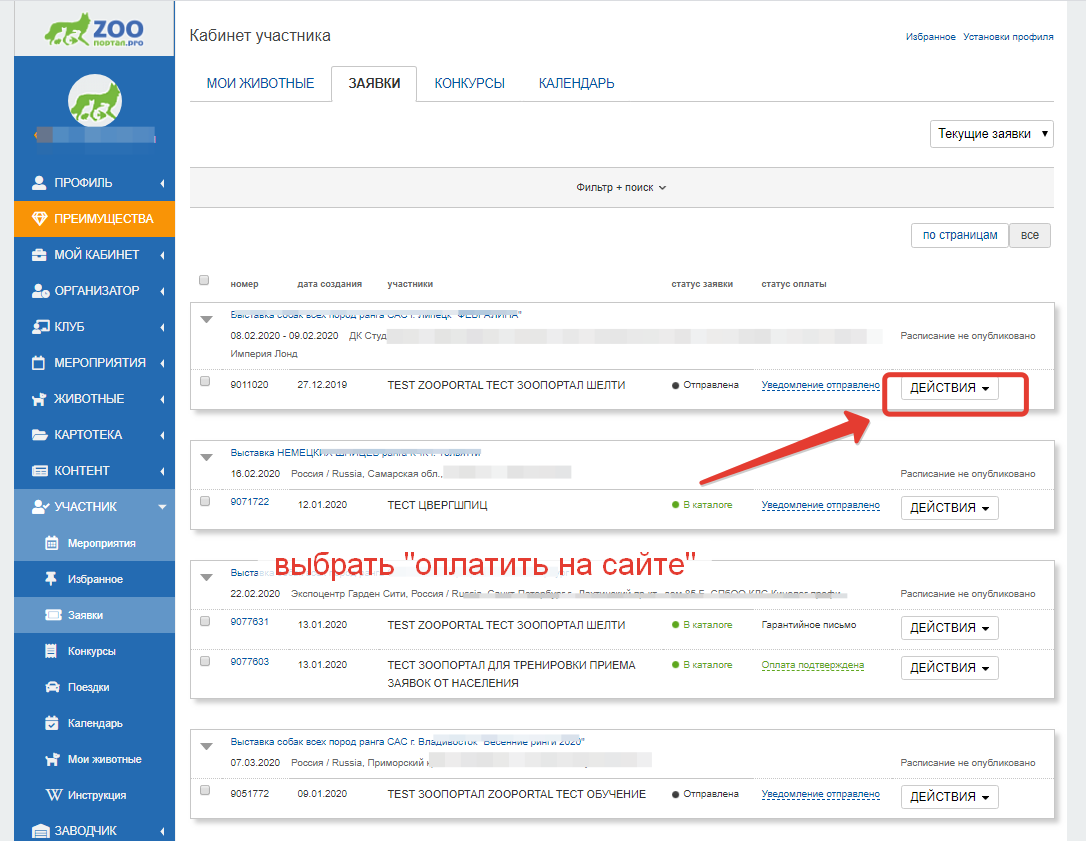Viewport: 1086px width, 841px height.
Task: Click the pin icon beside Избранное in sidebar
Action: click(x=52, y=580)
